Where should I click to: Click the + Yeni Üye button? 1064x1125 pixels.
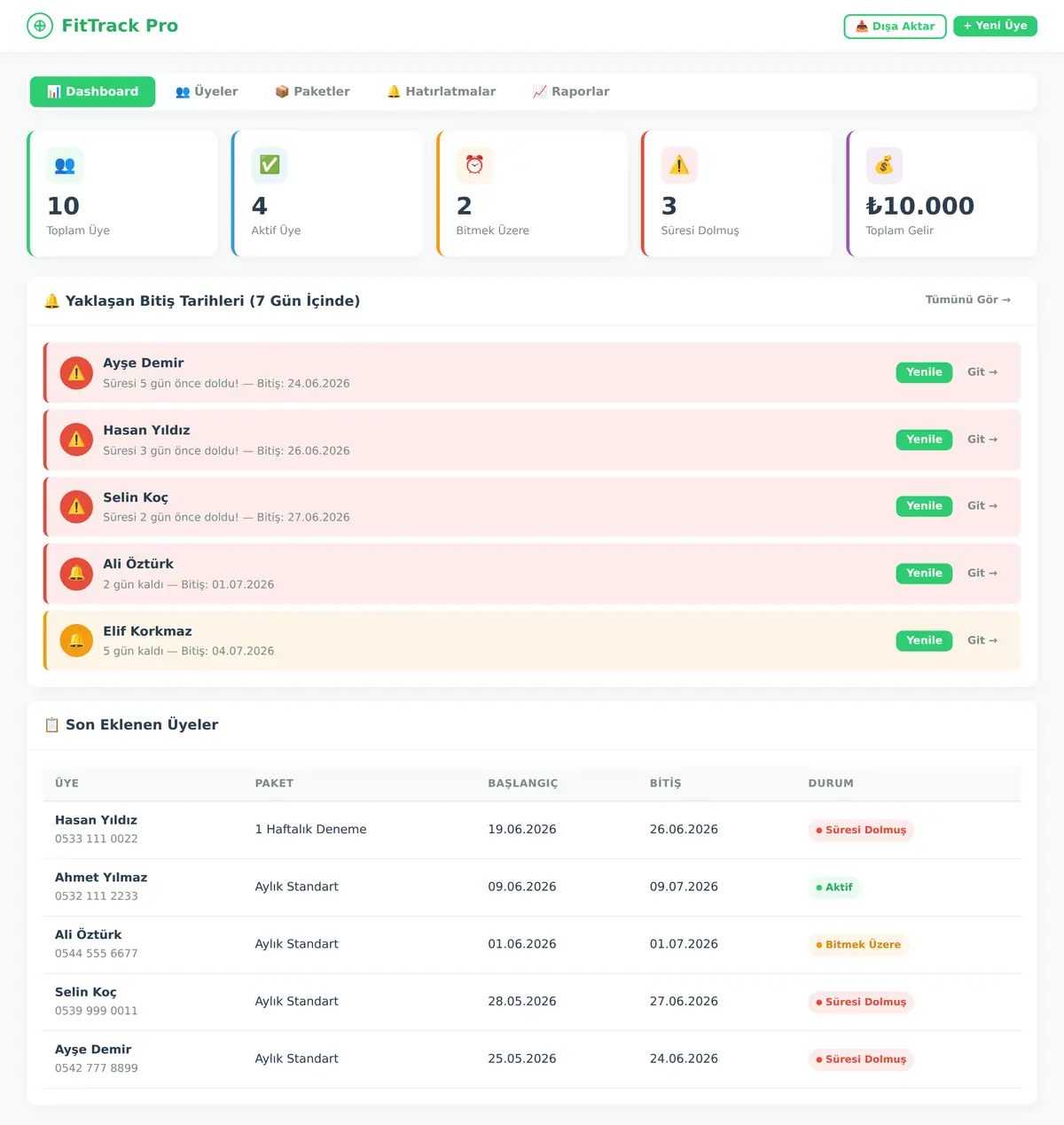coord(995,26)
